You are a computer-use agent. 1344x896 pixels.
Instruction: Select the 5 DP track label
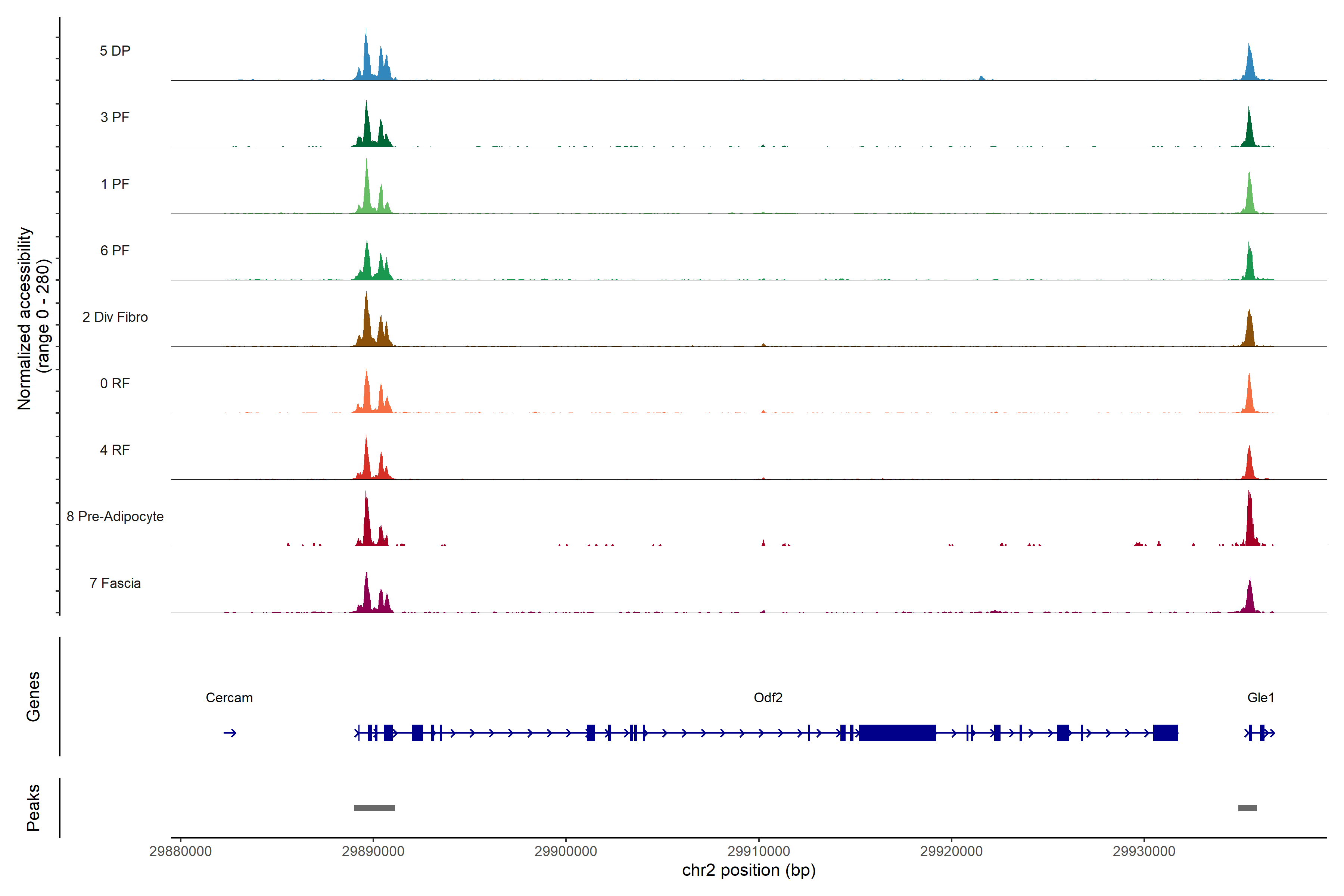point(115,51)
